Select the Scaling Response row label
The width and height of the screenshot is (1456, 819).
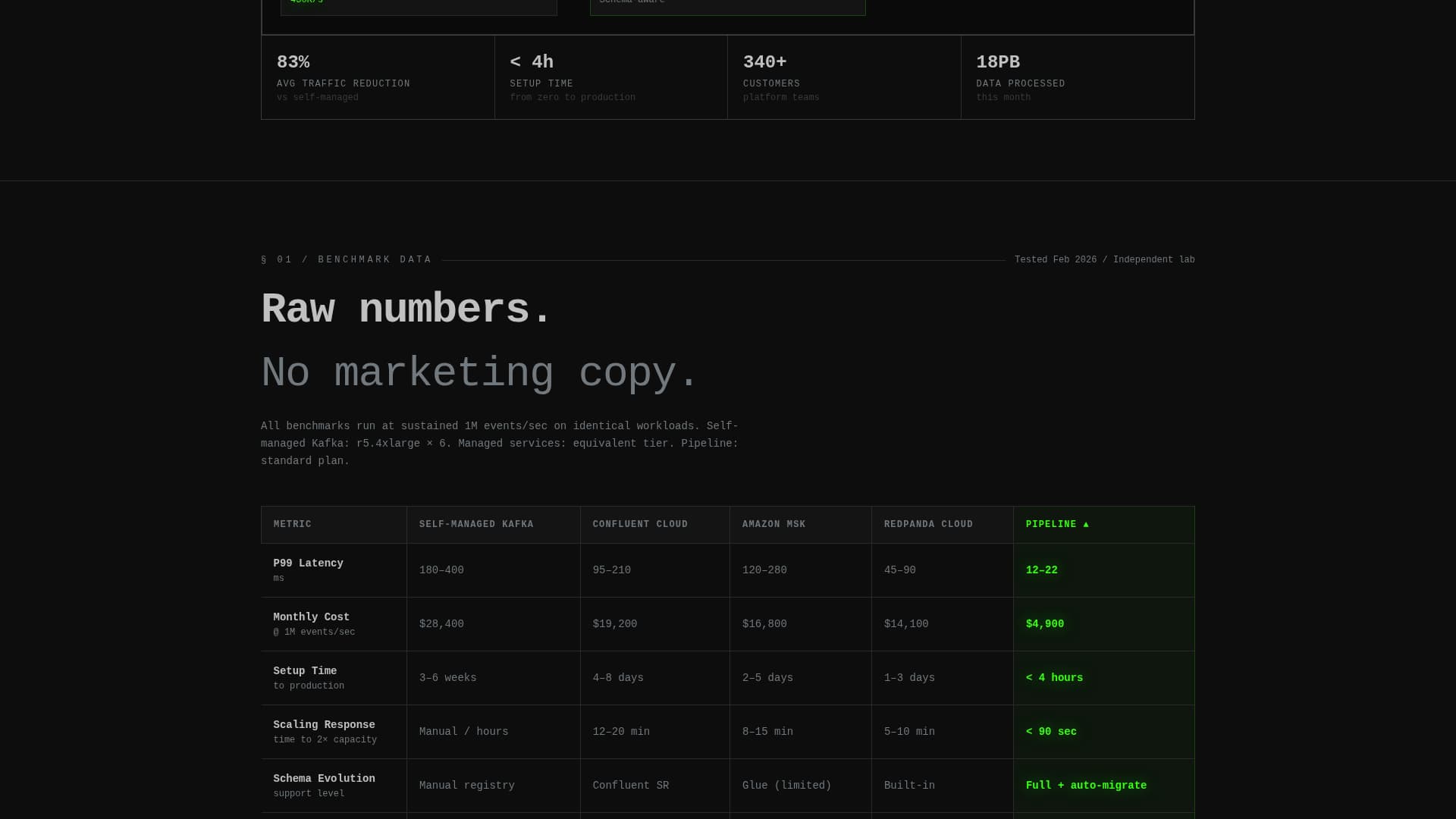(x=334, y=732)
